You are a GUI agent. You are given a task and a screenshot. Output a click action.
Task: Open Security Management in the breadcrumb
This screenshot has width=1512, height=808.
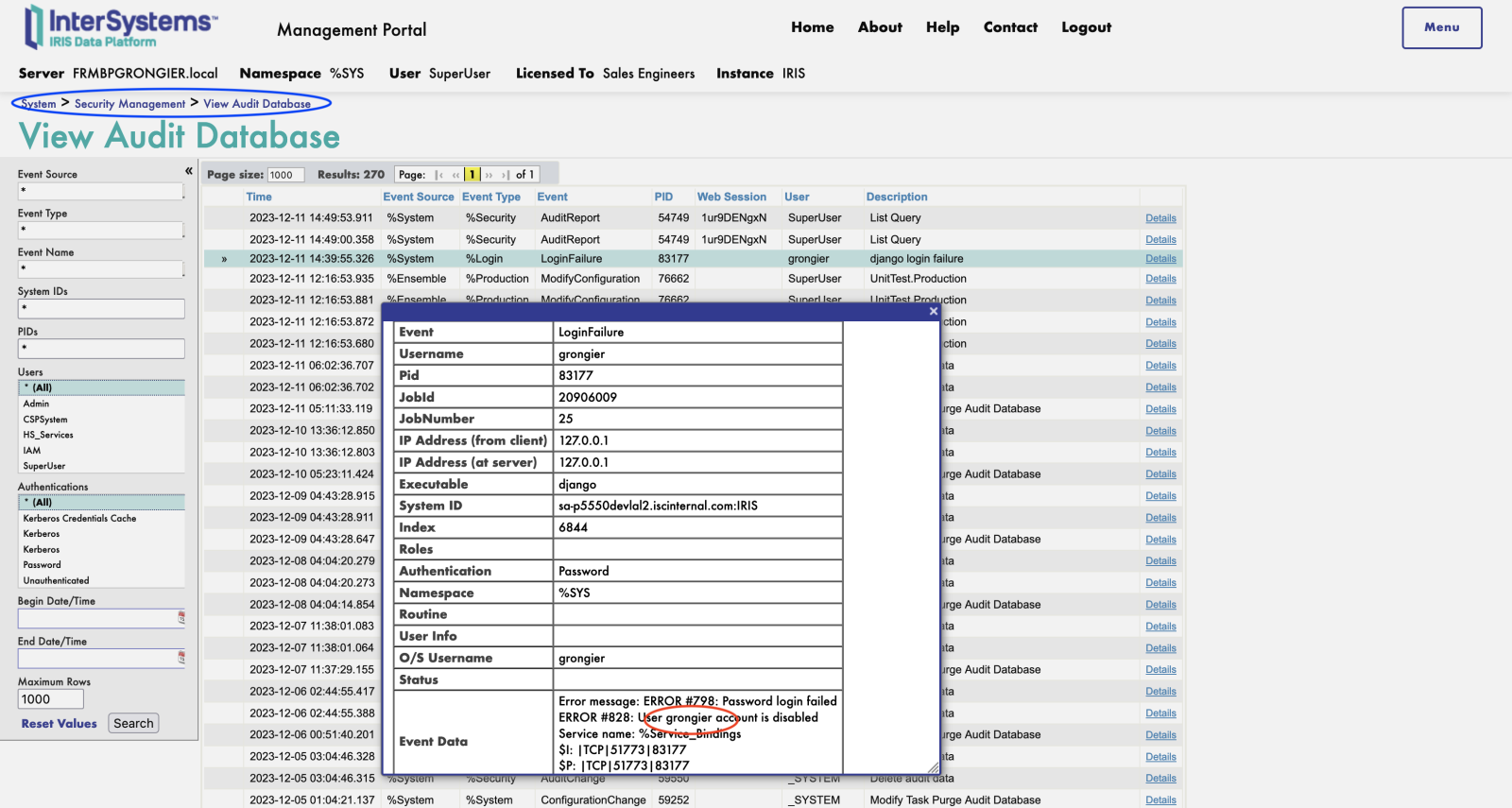(x=129, y=104)
